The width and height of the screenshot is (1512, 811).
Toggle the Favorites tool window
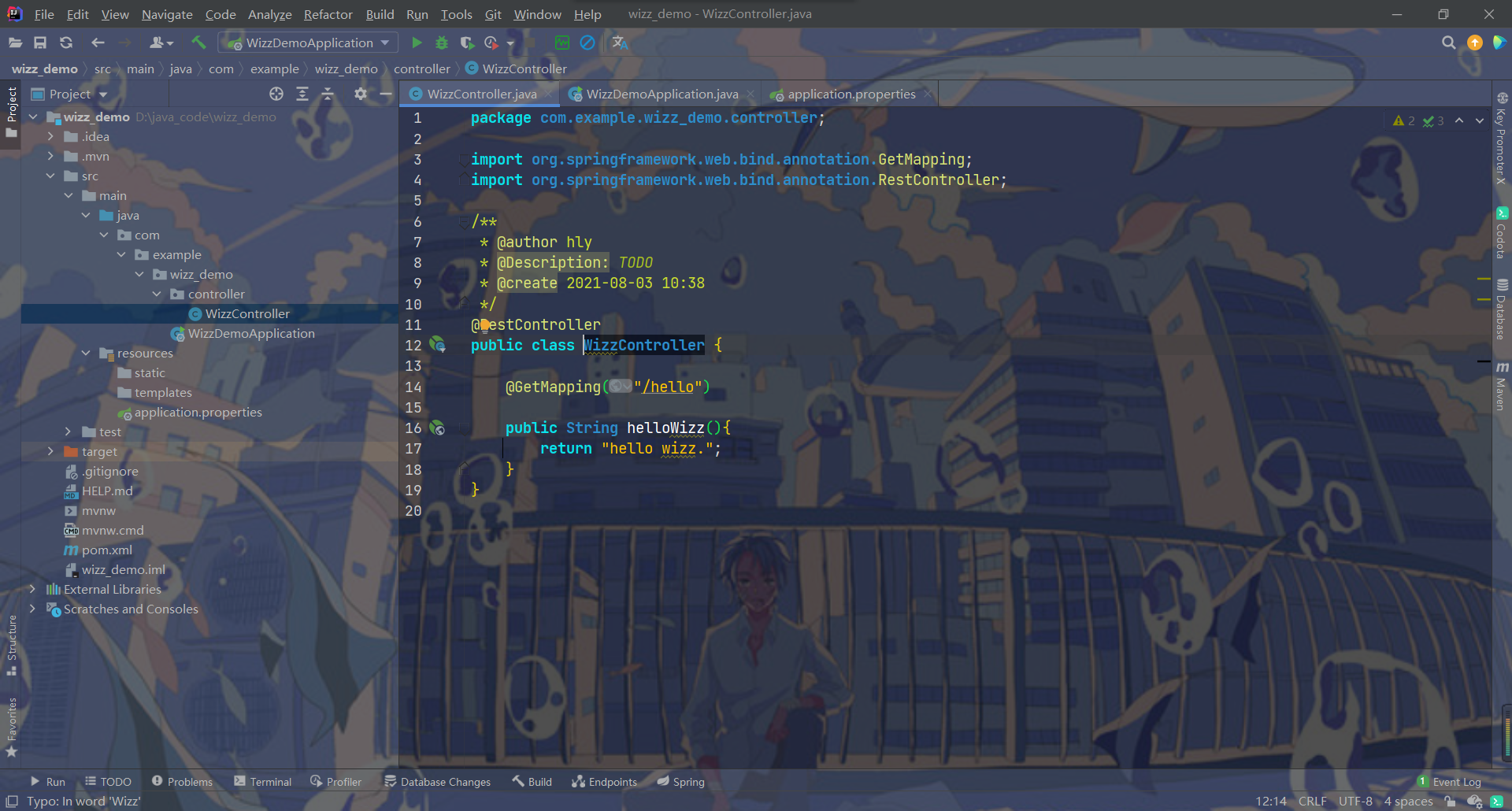coord(12,727)
